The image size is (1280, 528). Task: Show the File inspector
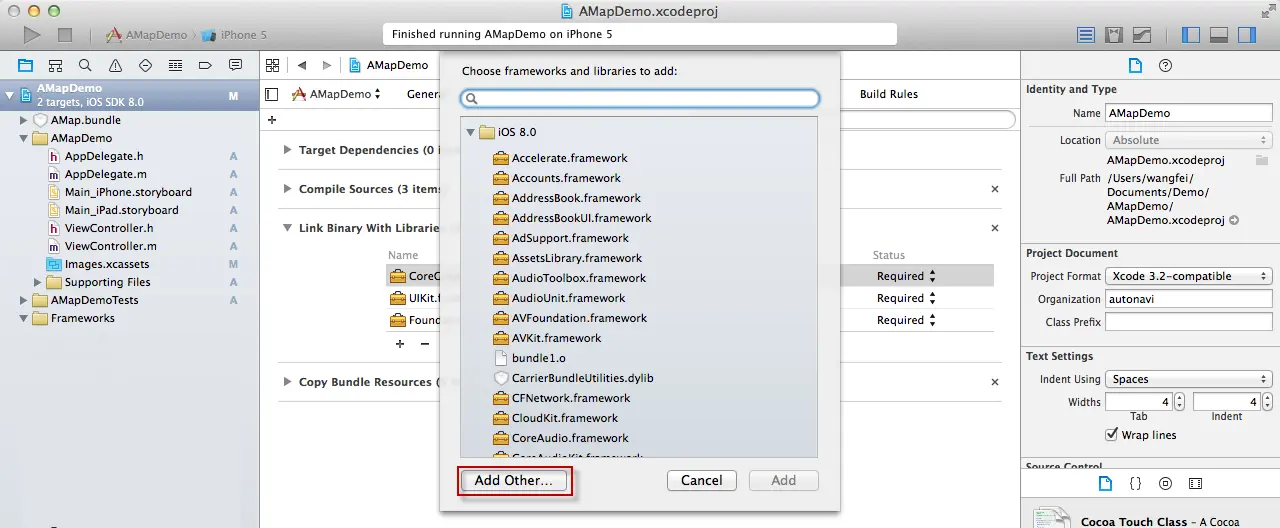click(x=1135, y=65)
